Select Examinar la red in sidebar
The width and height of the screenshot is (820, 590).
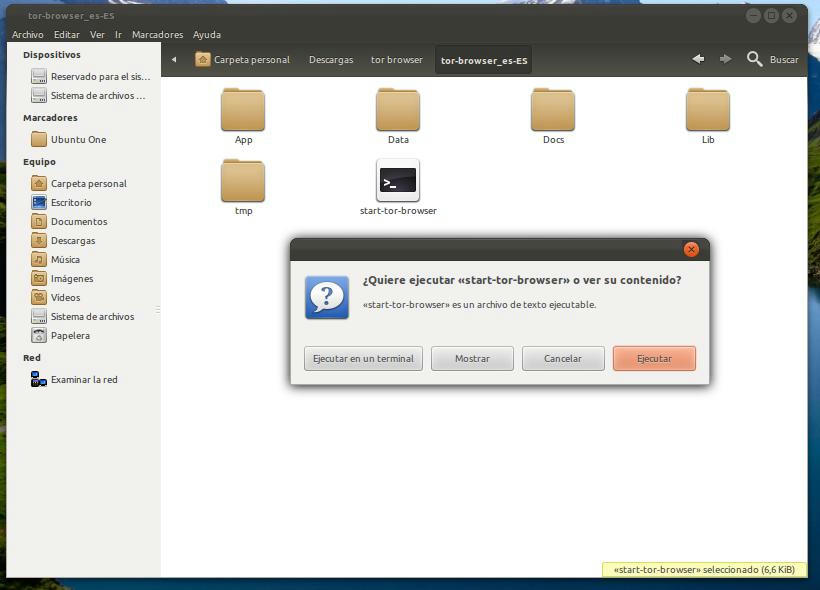click(83, 380)
